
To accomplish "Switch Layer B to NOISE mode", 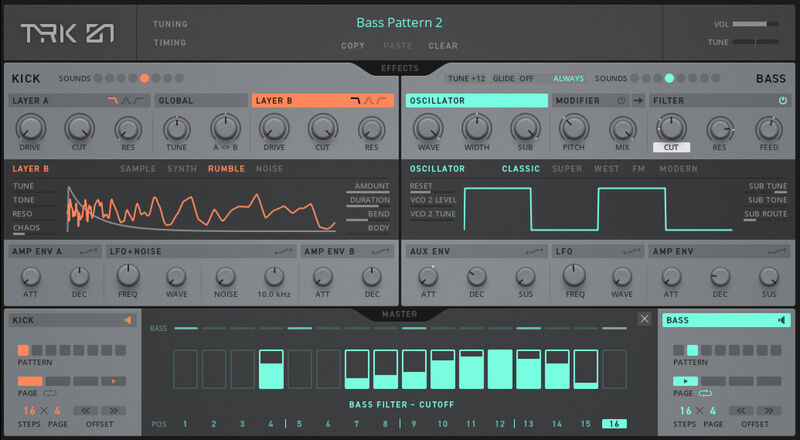I will [269, 168].
